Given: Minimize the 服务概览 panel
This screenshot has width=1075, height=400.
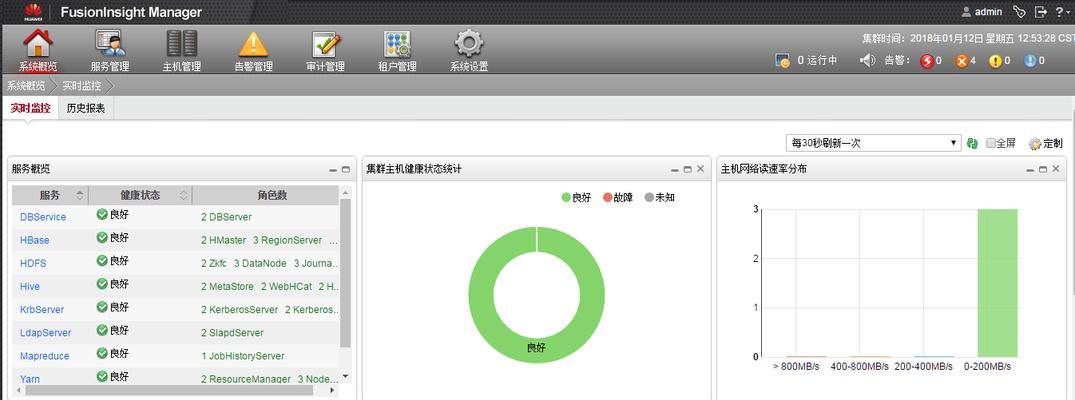Looking at the screenshot, I should [333, 169].
